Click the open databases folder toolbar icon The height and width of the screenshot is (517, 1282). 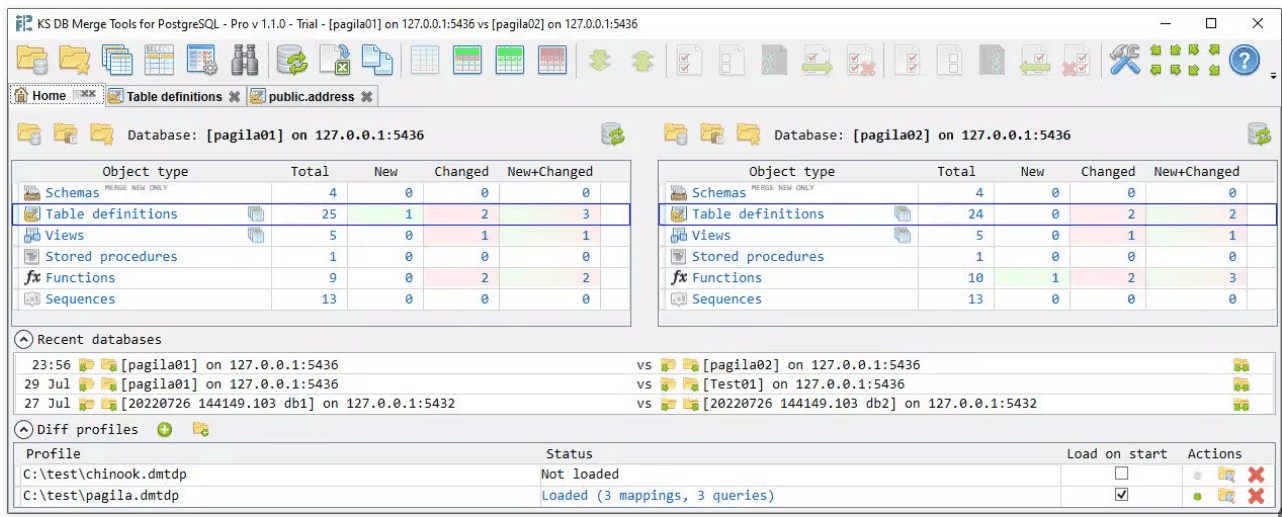(32, 60)
